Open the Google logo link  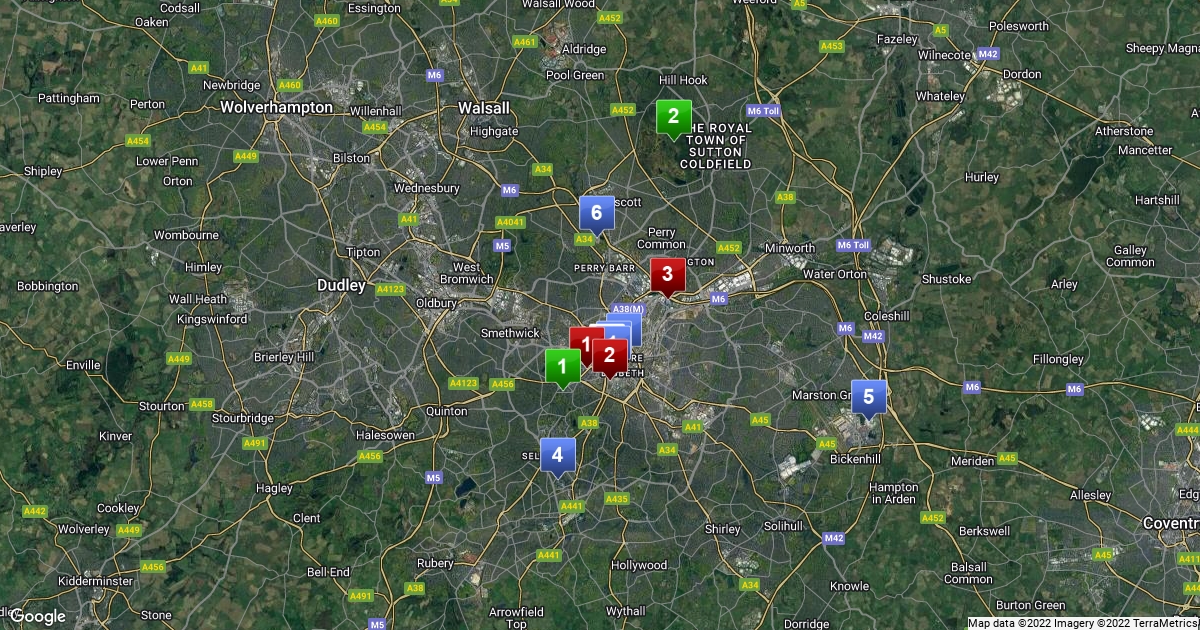(x=37, y=616)
